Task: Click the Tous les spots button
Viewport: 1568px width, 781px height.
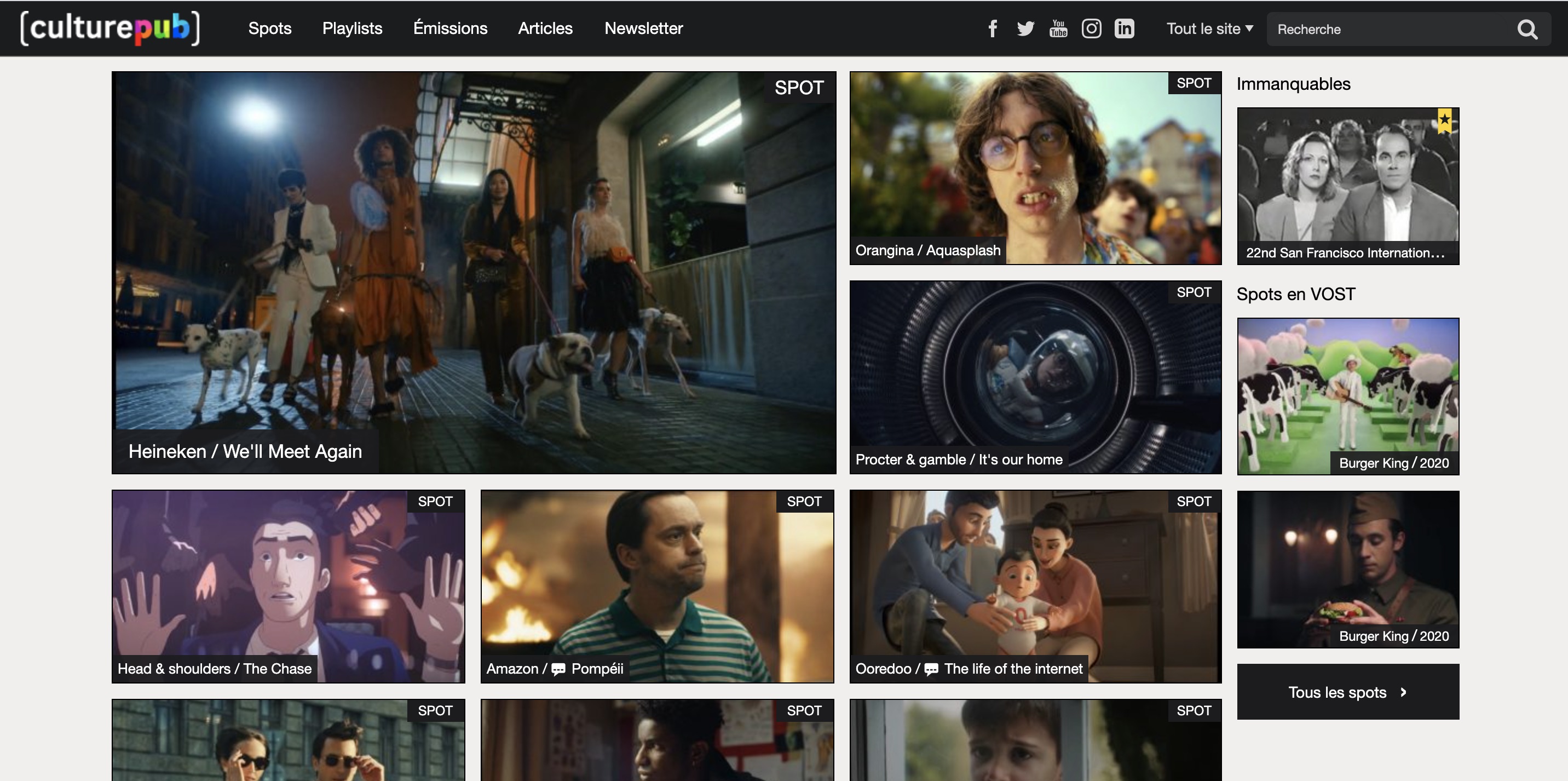Action: click(x=1348, y=692)
